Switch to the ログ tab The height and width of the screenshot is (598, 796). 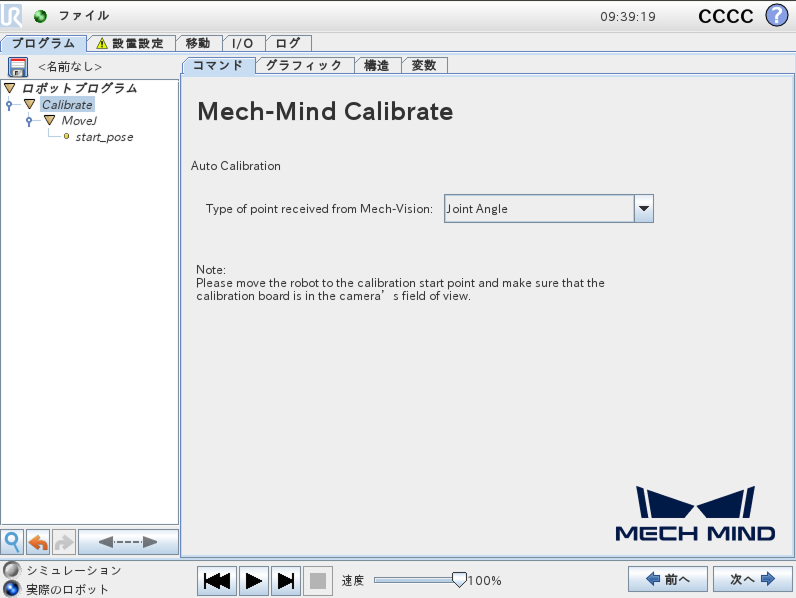288,44
